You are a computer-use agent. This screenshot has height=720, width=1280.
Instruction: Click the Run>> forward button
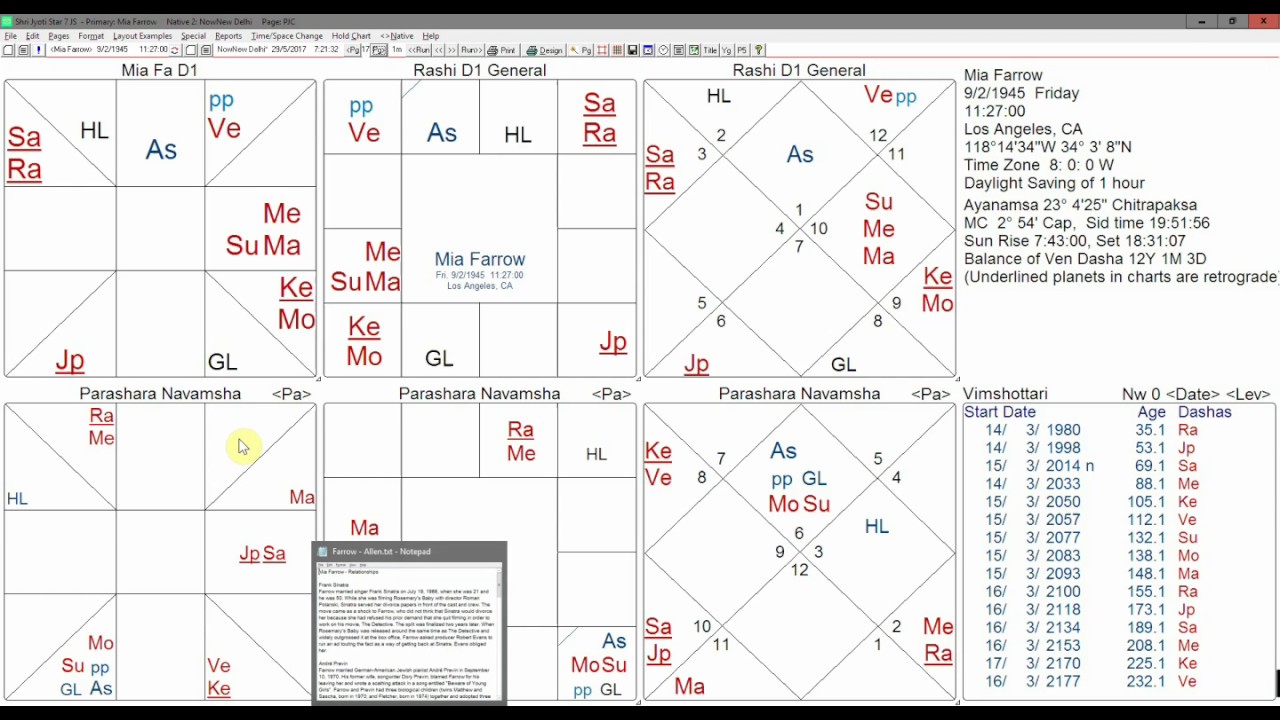pos(470,50)
